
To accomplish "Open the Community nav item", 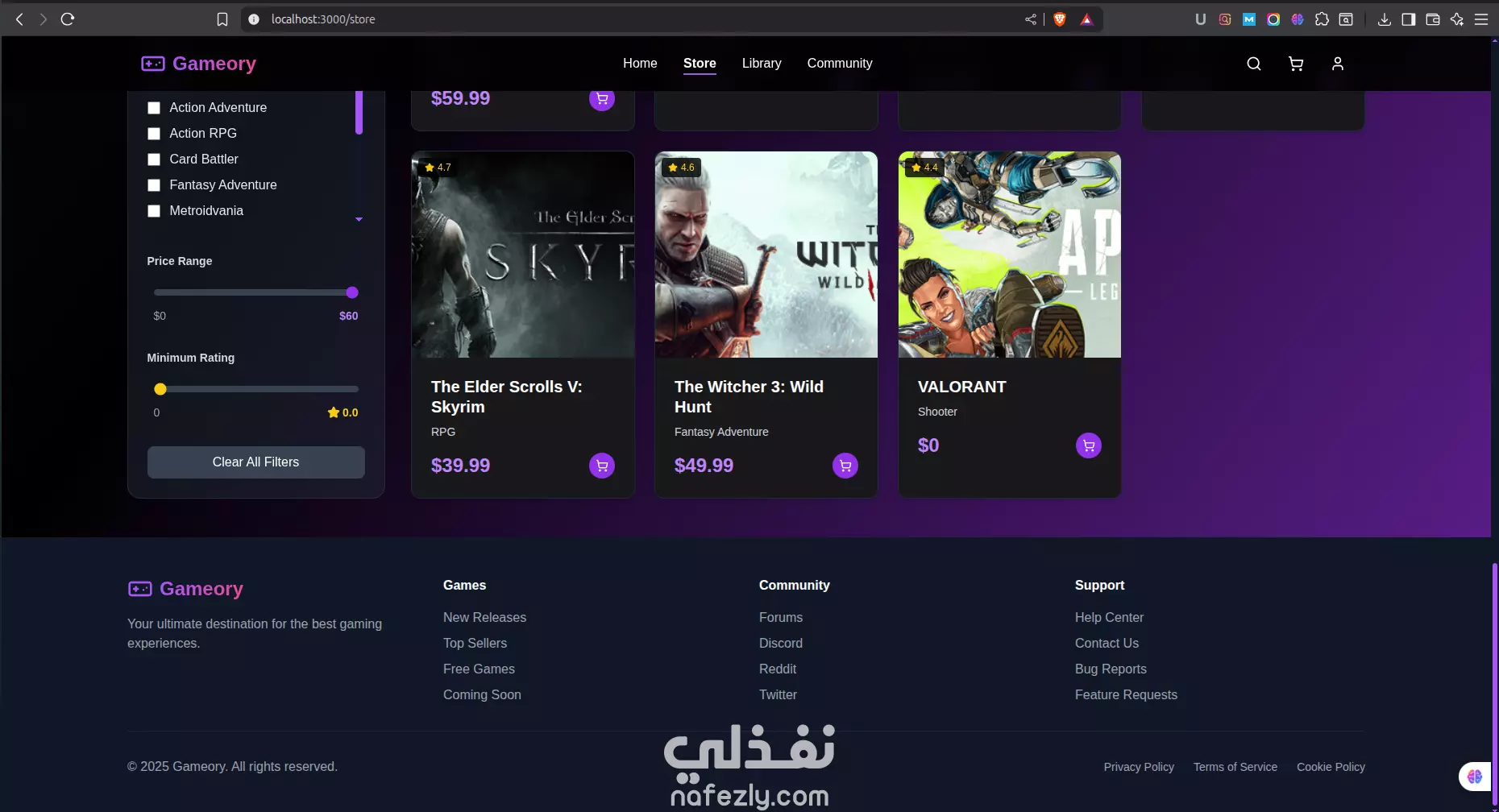I will click(x=840, y=64).
